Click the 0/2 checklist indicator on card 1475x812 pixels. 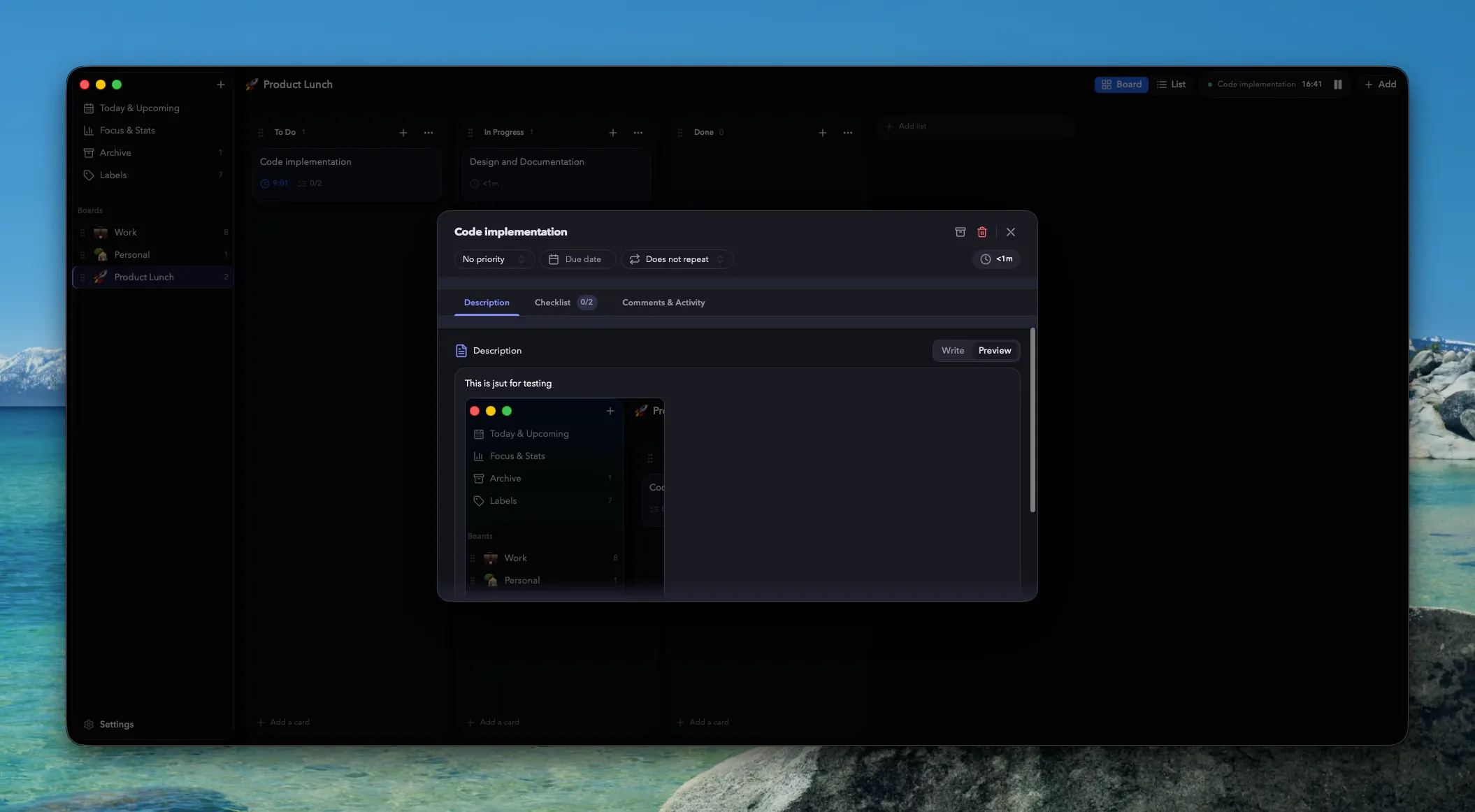(310, 184)
